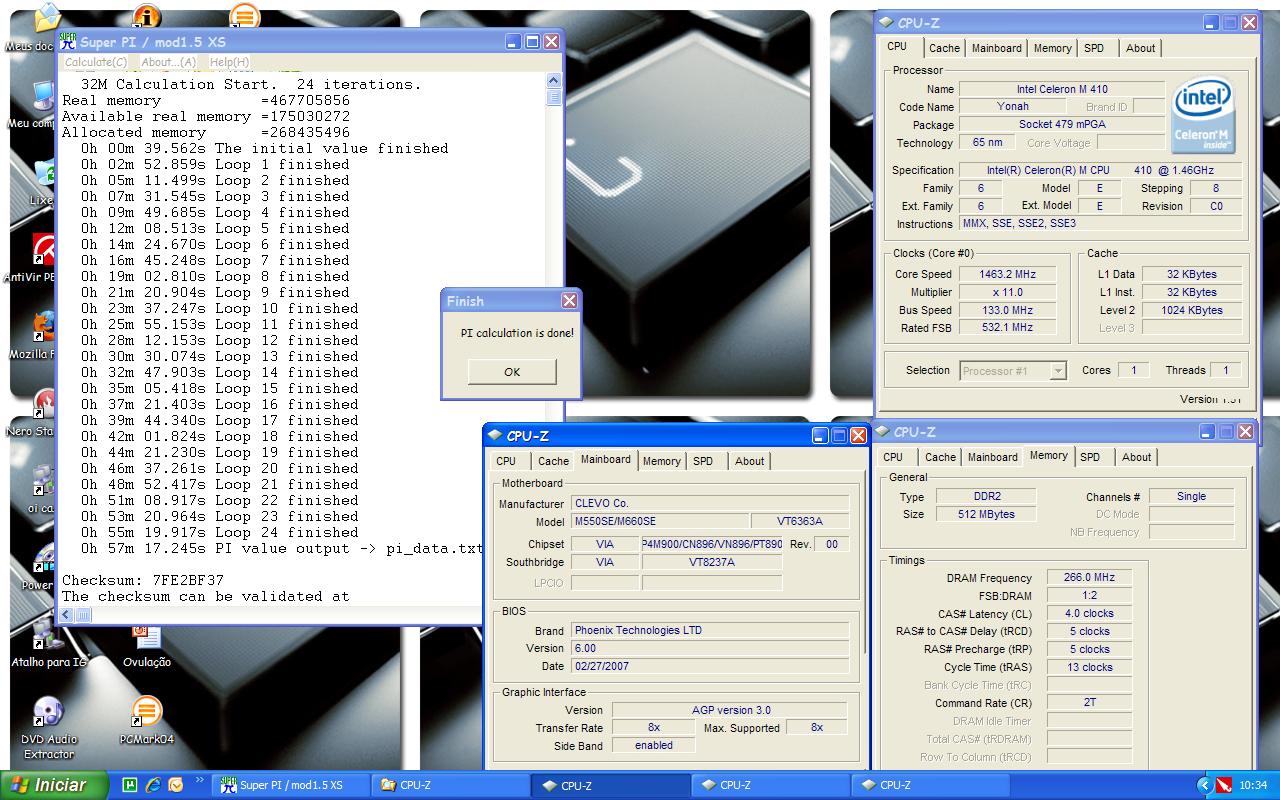Click the motherboard Manufacturer field
The height and width of the screenshot is (800, 1280).
tap(710, 503)
